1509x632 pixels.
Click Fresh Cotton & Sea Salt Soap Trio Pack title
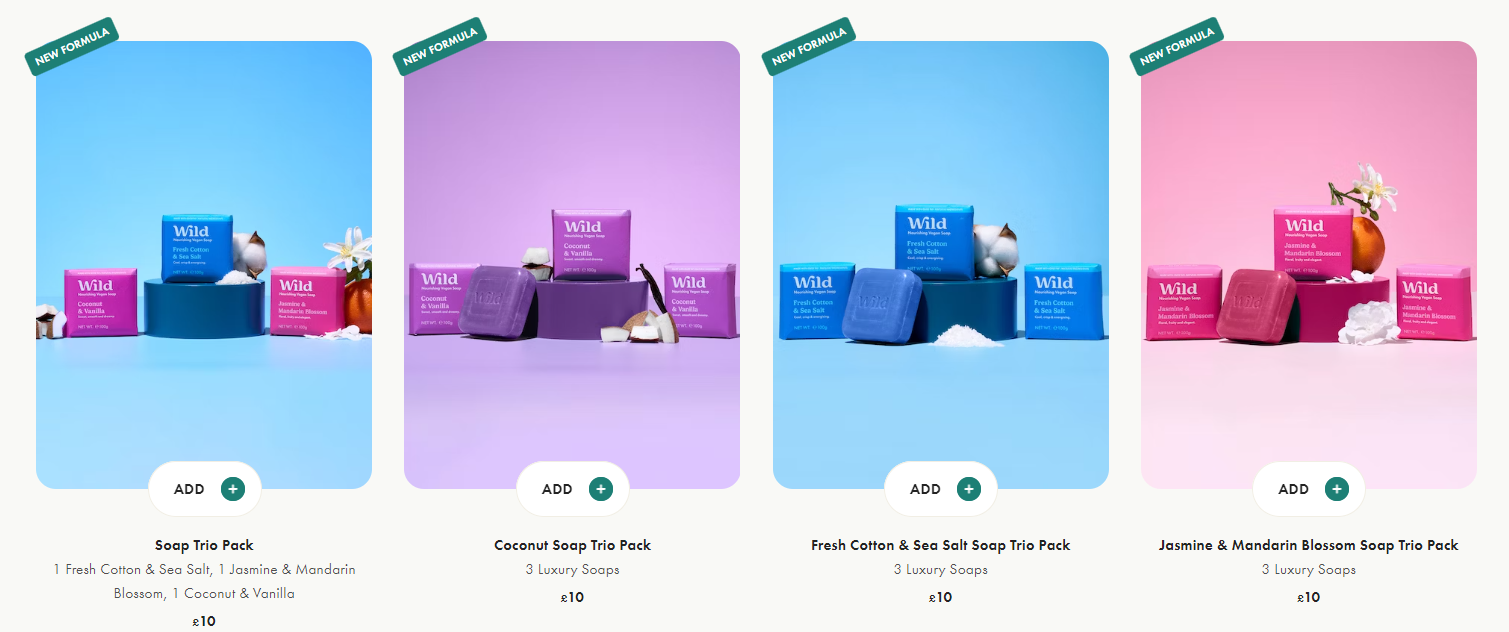(x=941, y=545)
